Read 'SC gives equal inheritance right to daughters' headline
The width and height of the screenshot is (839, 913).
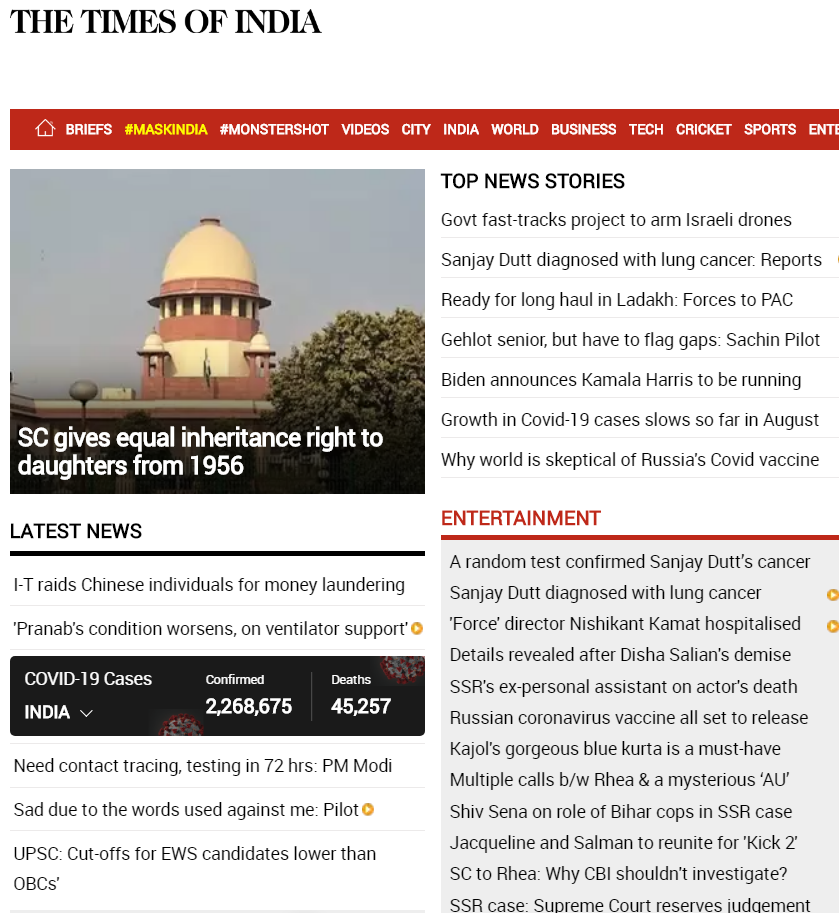(x=200, y=452)
